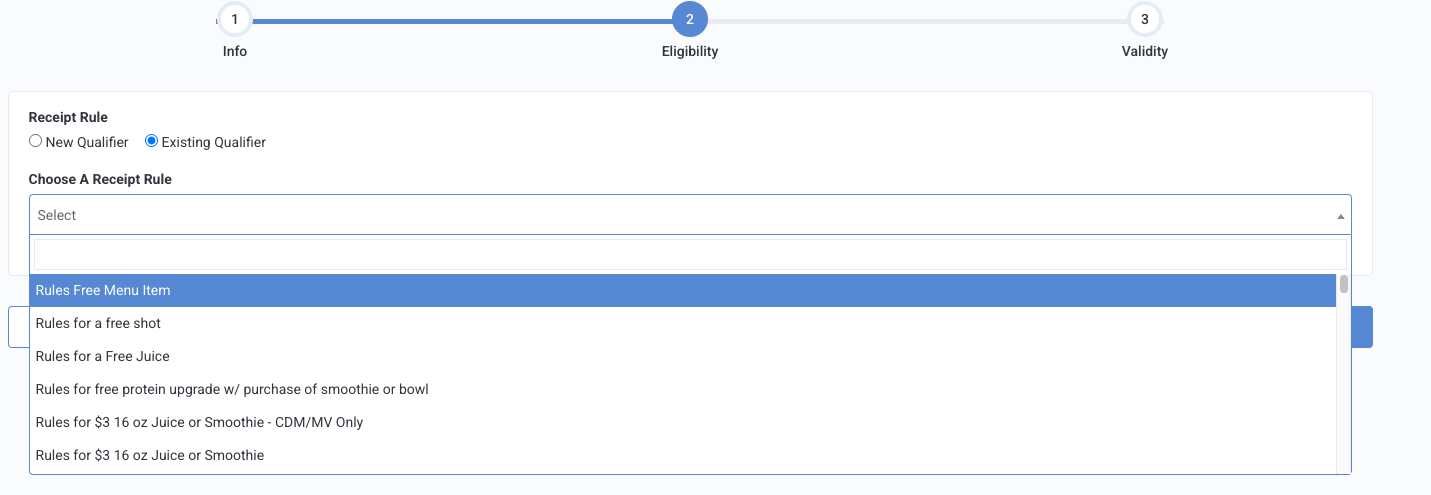Click the Eligibility step label
The height and width of the screenshot is (495, 1431).
pyautogui.click(x=690, y=51)
